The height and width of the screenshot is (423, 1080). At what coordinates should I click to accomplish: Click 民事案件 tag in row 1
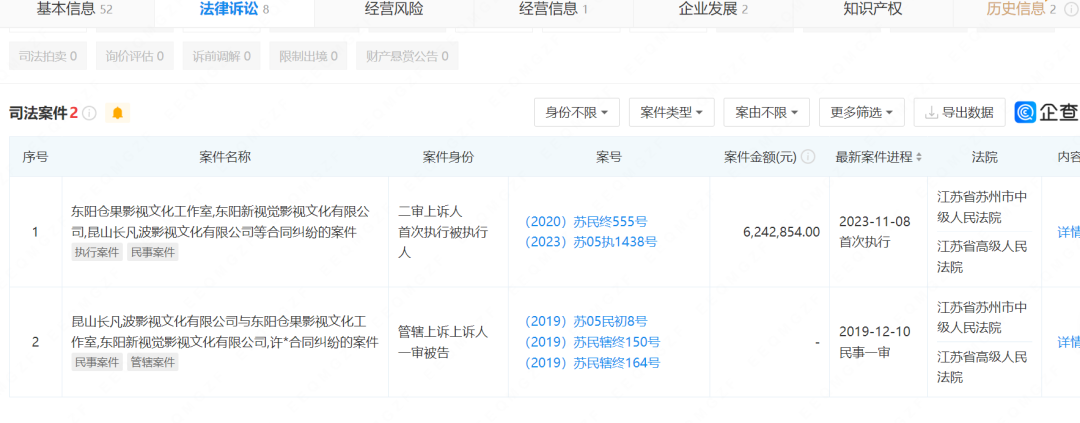152,252
